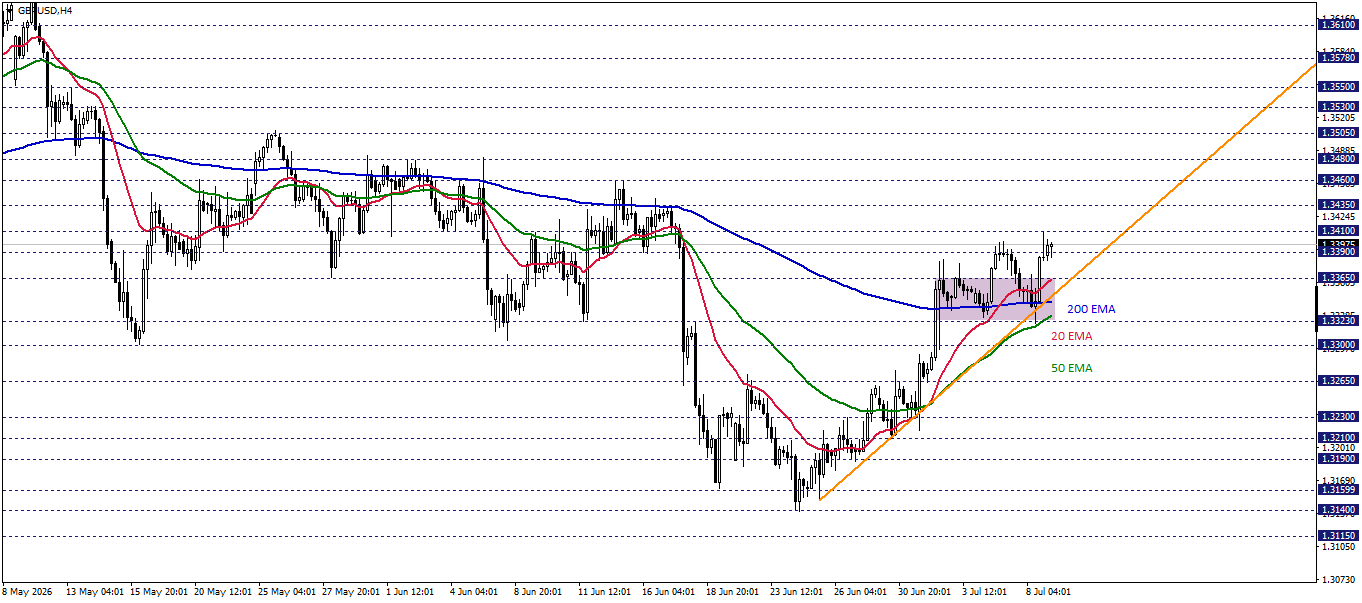1362x603 pixels.
Task: Click the GBPUSD,H4 chart title
Action: [x=44, y=10]
